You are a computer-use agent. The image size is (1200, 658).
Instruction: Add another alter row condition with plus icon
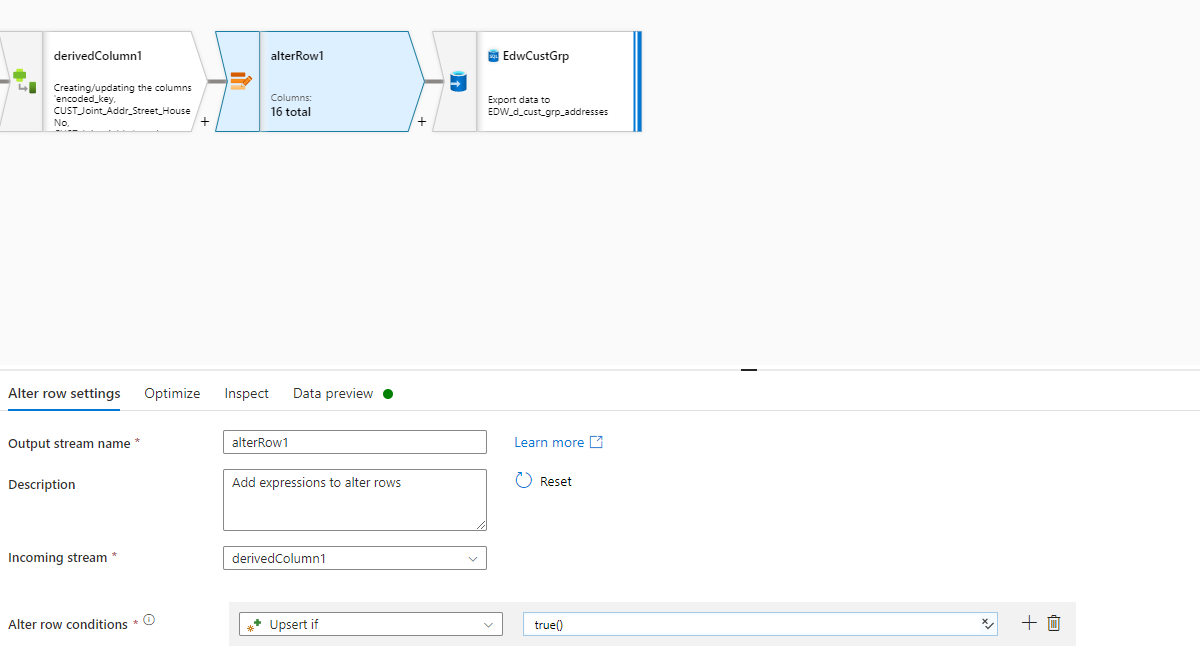[x=1028, y=623]
